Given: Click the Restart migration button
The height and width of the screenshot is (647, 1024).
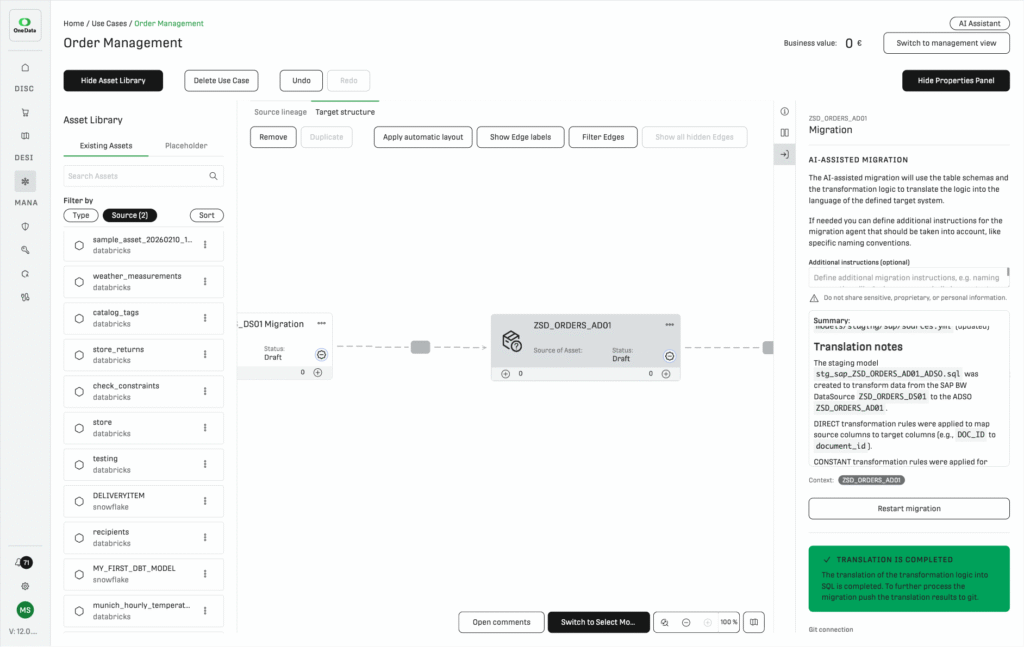Looking at the screenshot, I should pyautogui.click(x=908, y=509).
